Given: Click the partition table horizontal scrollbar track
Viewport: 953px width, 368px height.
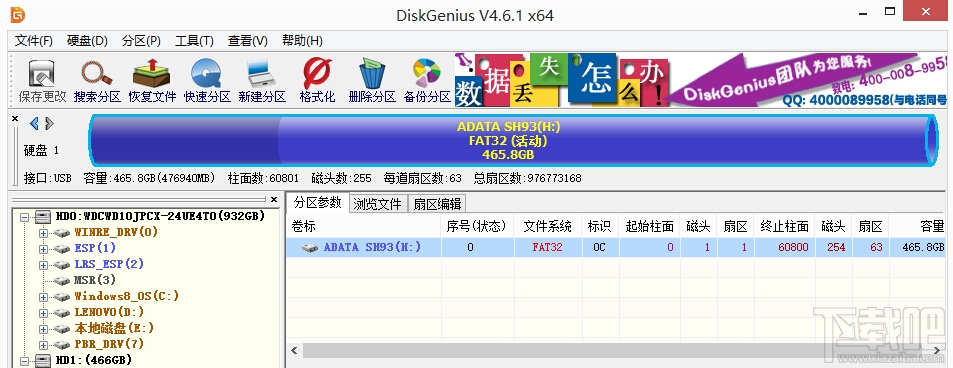Looking at the screenshot, I should pyautogui.click(x=617, y=350).
